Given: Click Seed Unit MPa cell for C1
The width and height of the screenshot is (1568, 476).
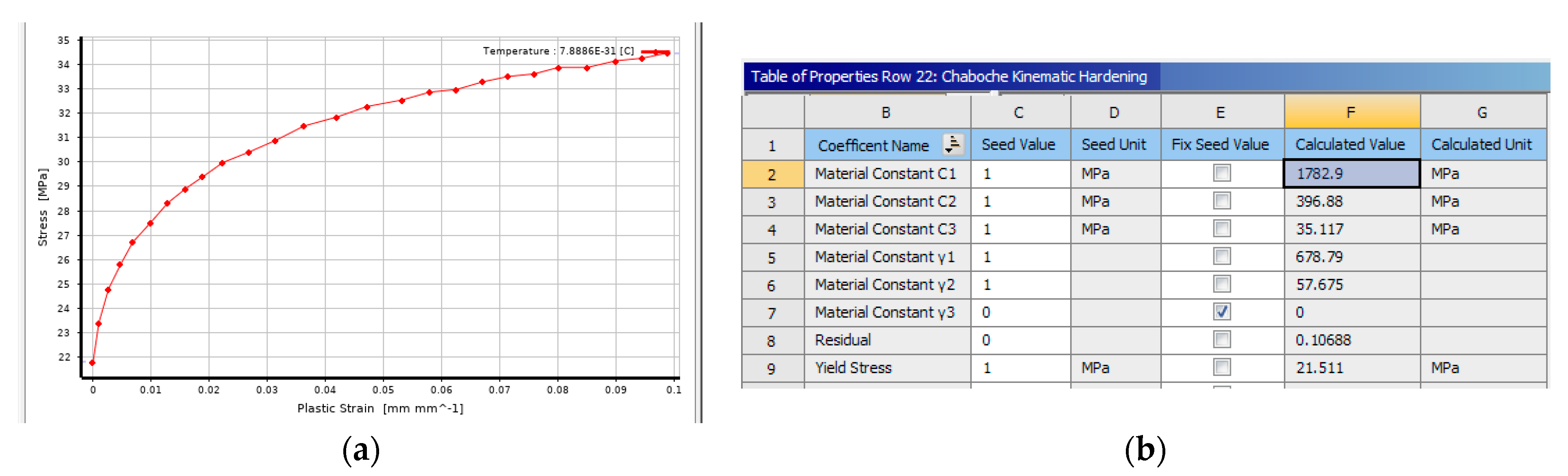Looking at the screenshot, I should [x=1114, y=174].
